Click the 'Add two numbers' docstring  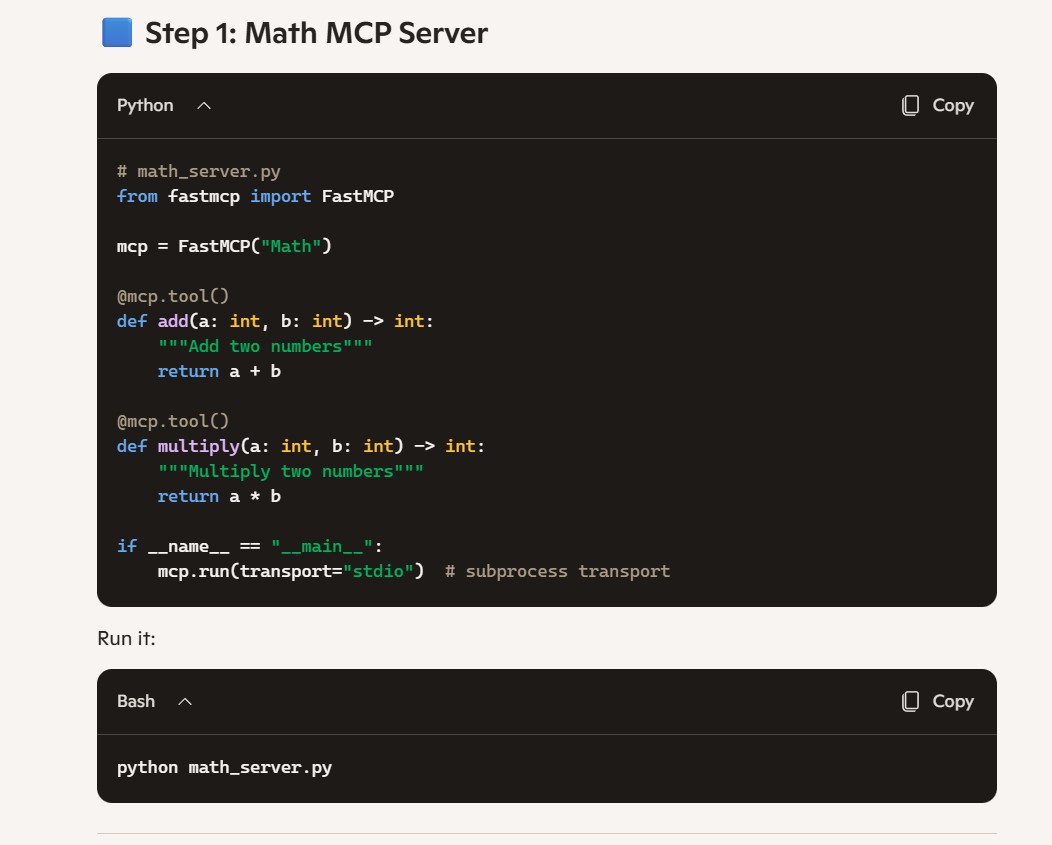click(x=265, y=346)
